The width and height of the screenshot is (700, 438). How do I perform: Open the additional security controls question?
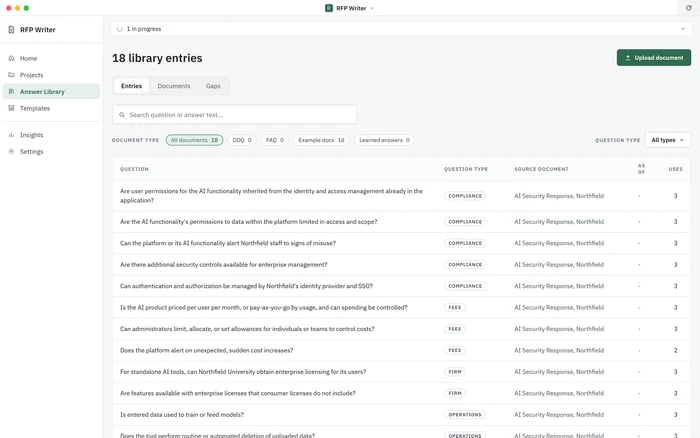tap(401, 264)
